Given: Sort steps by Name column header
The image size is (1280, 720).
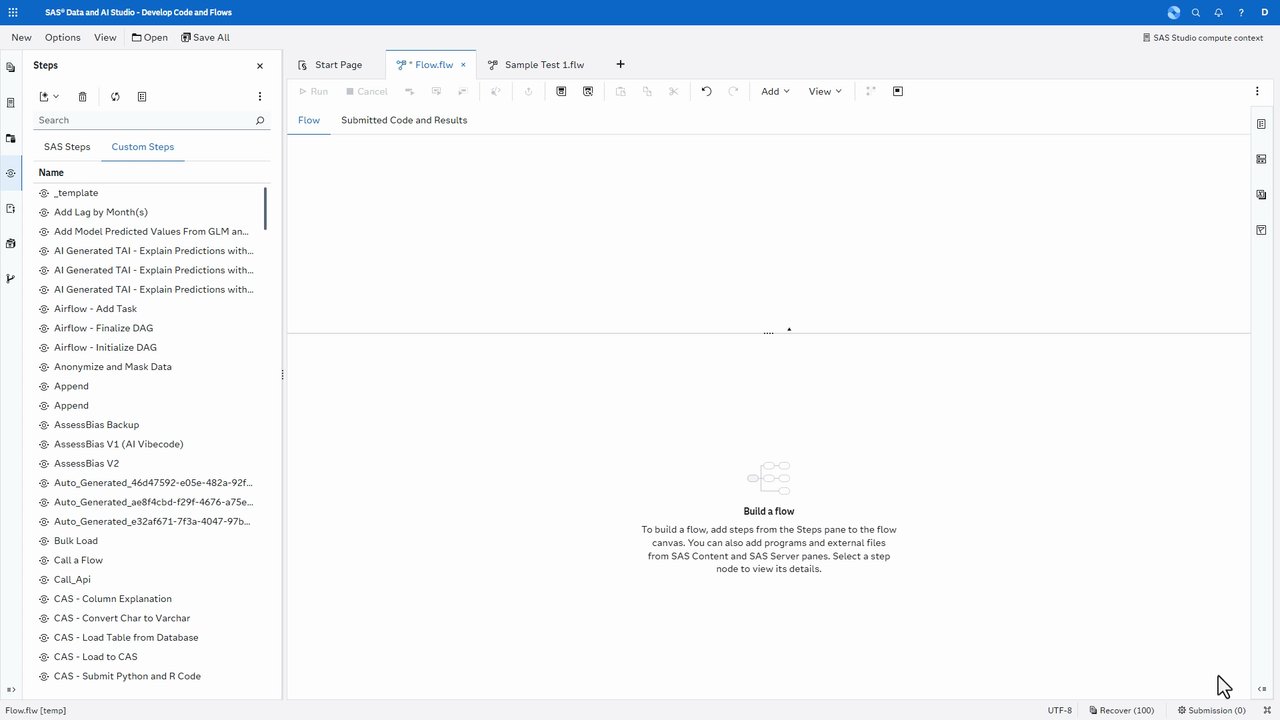Looking at the screenshot, I should (51, 173).
